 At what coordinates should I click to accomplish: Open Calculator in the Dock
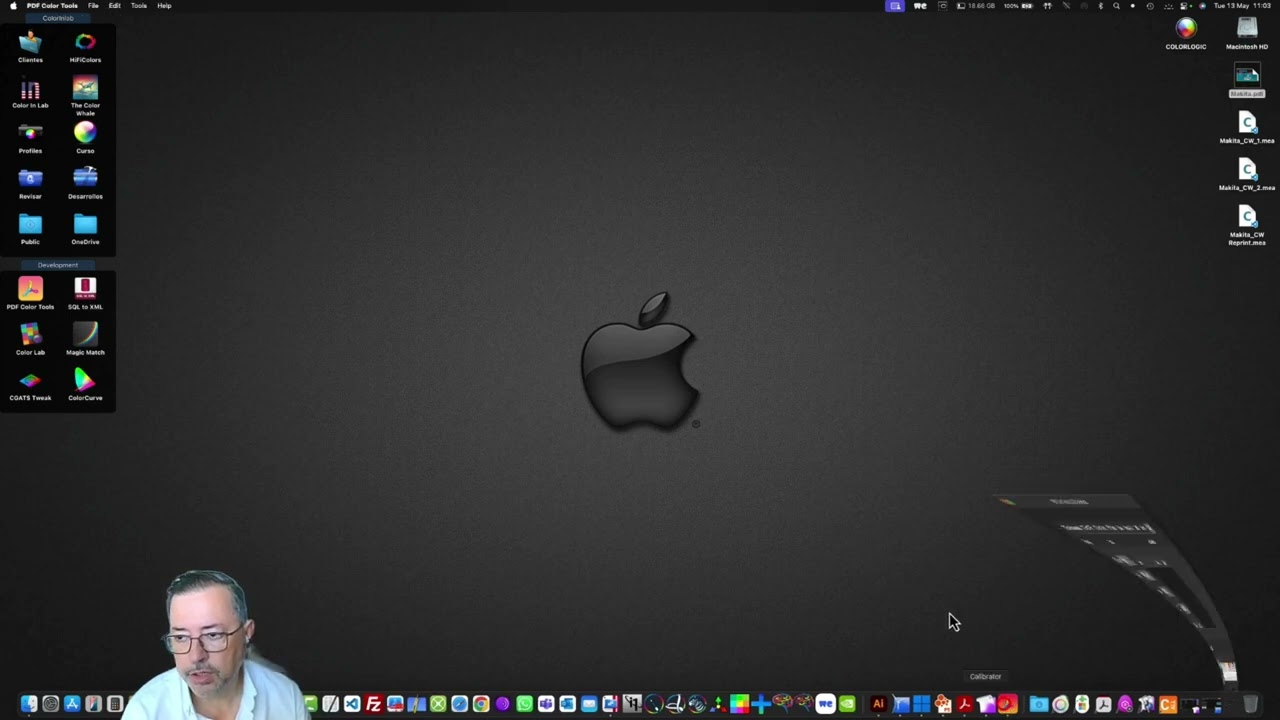tap(115, 704)
